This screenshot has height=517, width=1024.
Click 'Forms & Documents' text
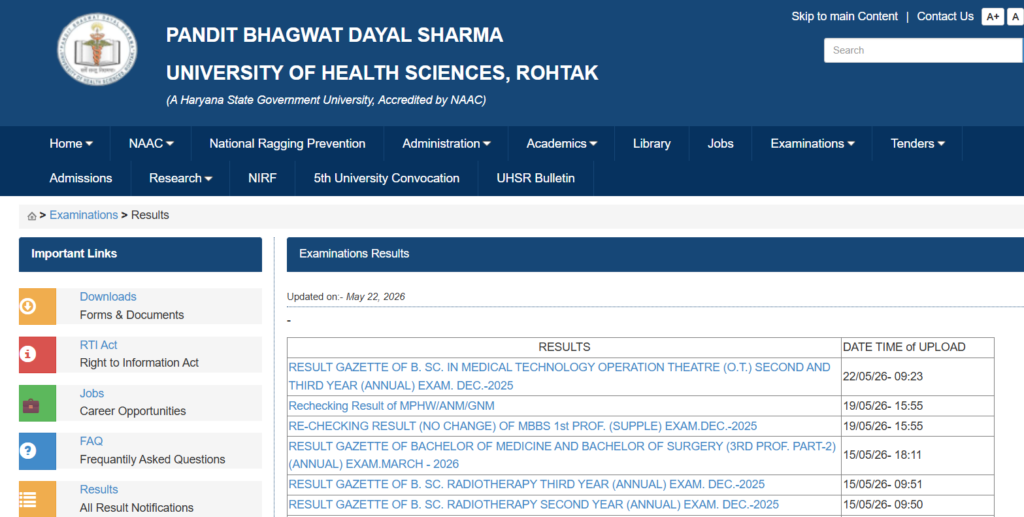(x=132, y=315)
